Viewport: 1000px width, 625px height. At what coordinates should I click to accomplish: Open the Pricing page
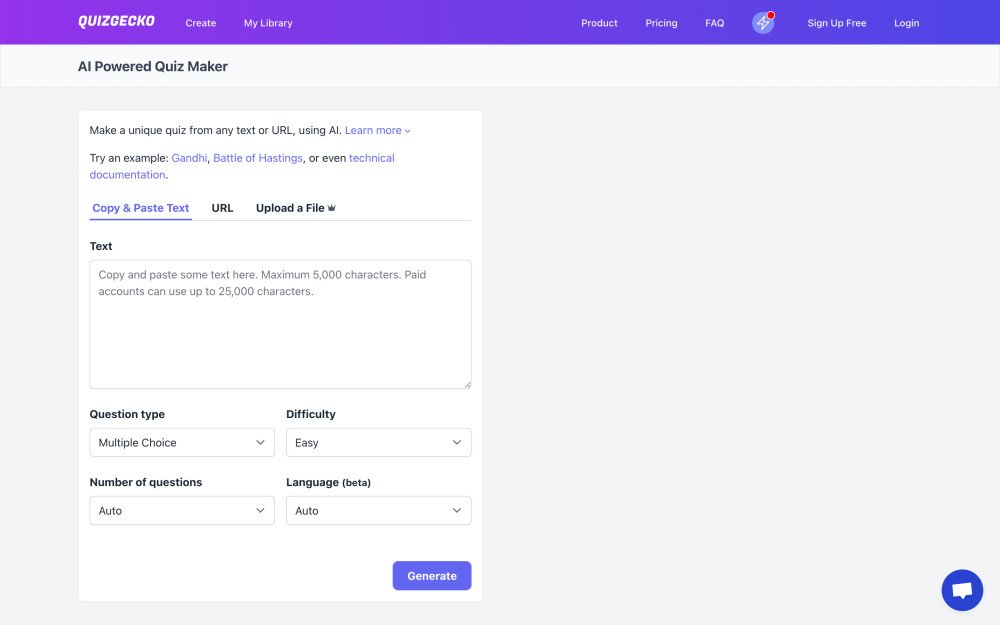point(661,23)
